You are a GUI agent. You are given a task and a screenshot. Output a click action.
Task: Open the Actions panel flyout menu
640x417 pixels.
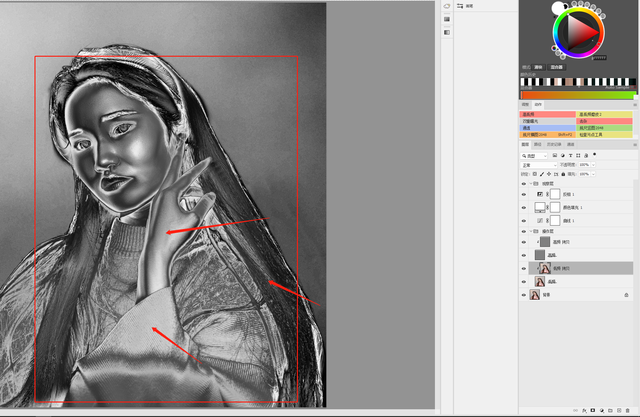(635, 105)
